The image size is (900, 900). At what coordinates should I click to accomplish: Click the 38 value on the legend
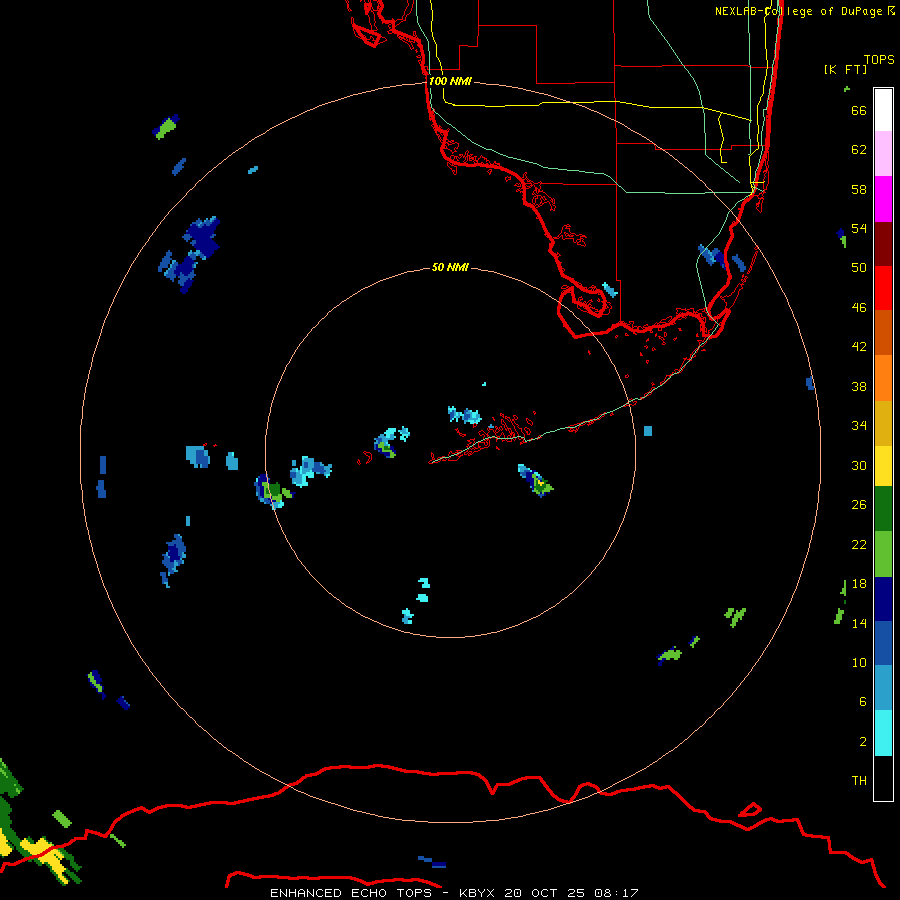coord(859,387)
